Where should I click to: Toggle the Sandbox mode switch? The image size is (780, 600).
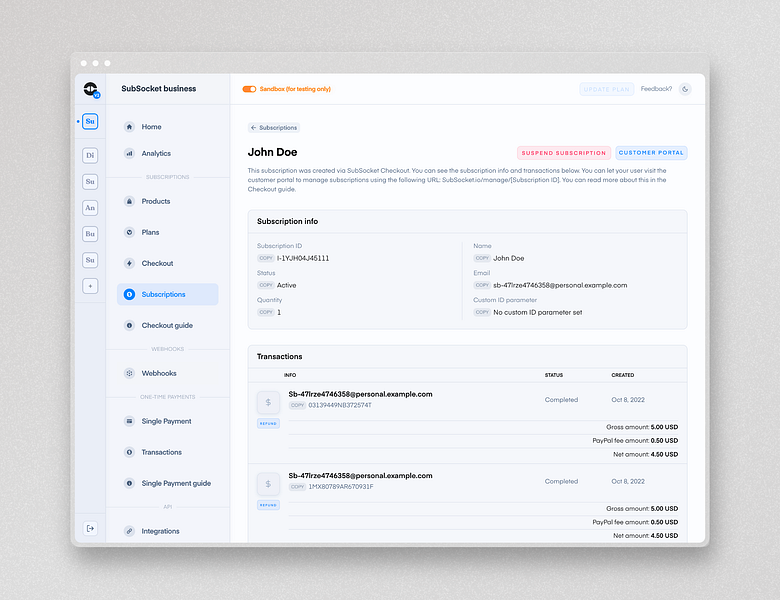249,89
